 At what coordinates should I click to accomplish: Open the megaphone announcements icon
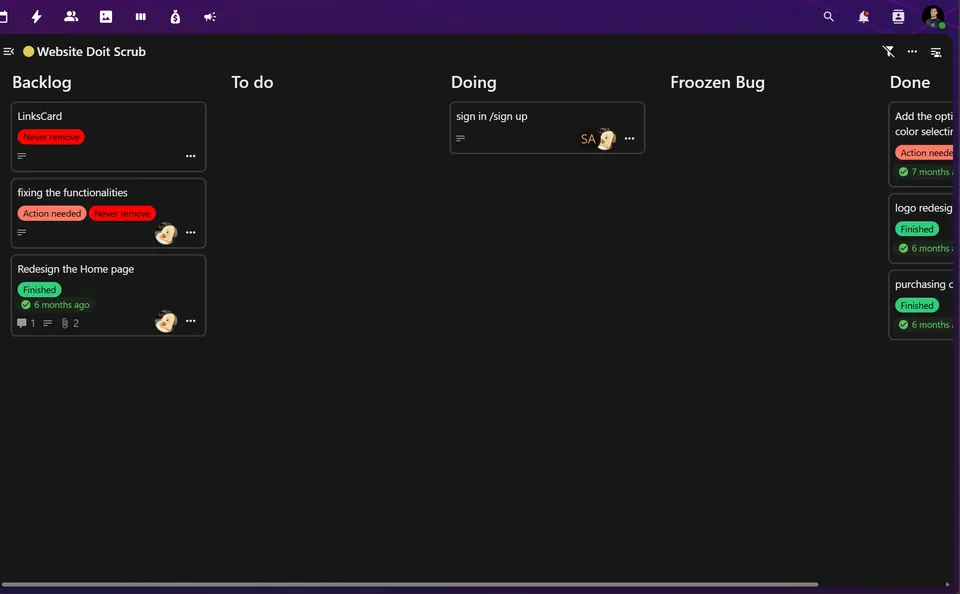click(x=210, y=17)
